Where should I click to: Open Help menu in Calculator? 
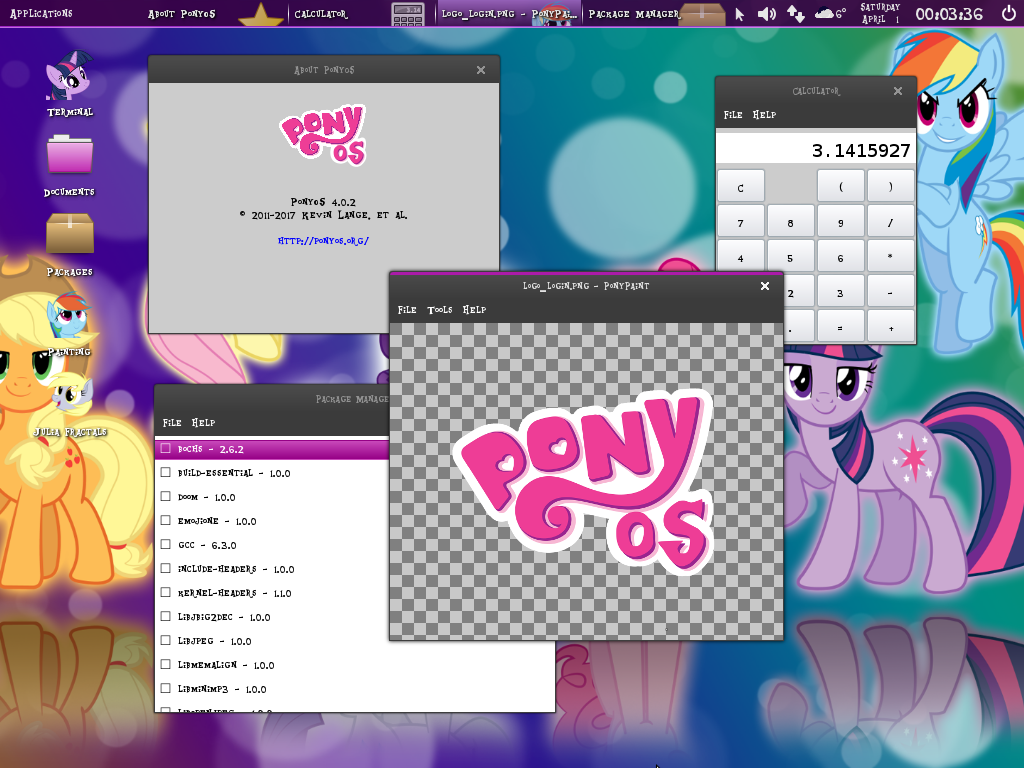click(x=764, y=115)
